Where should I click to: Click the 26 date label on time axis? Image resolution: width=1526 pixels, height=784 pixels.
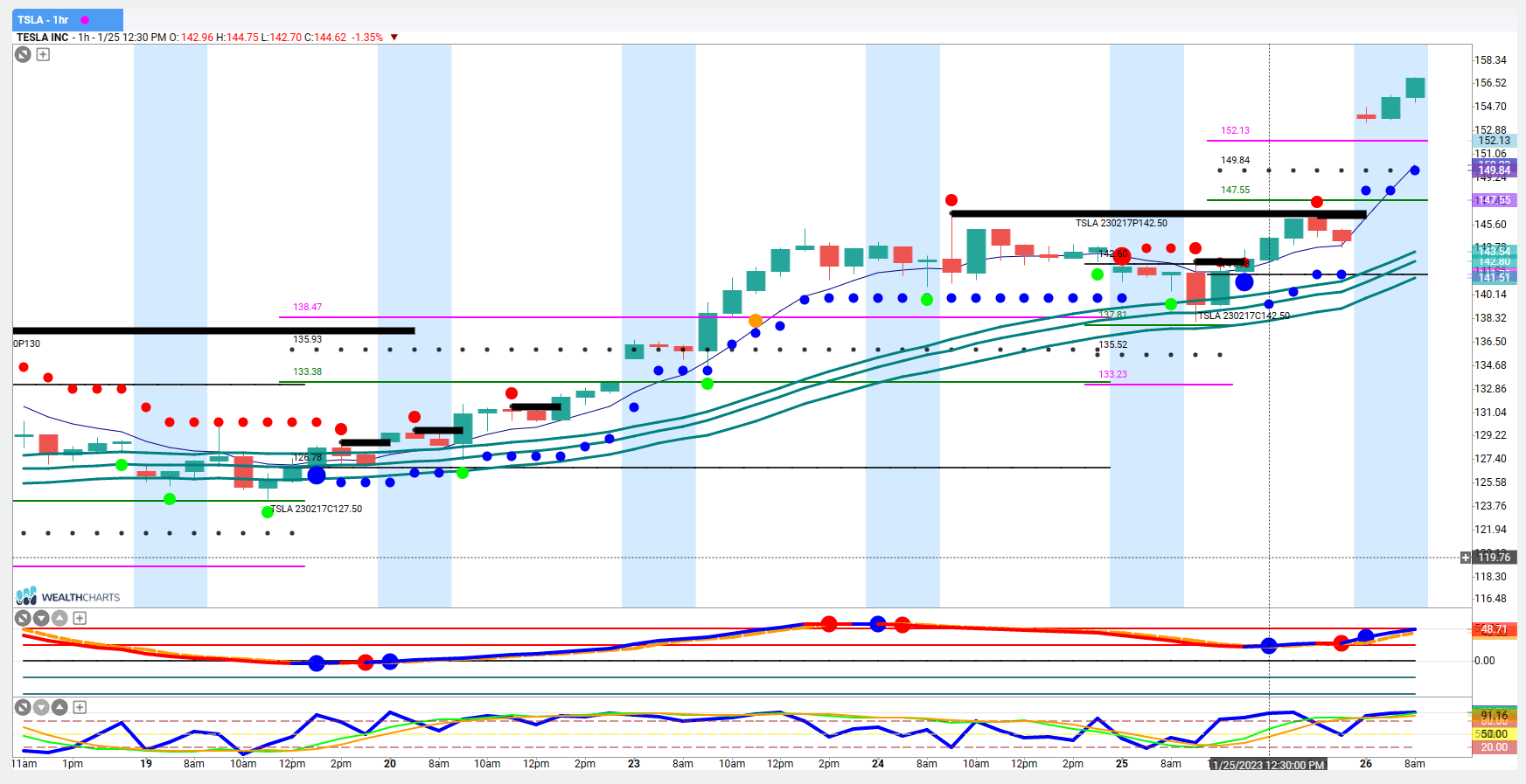point(1366,764)
